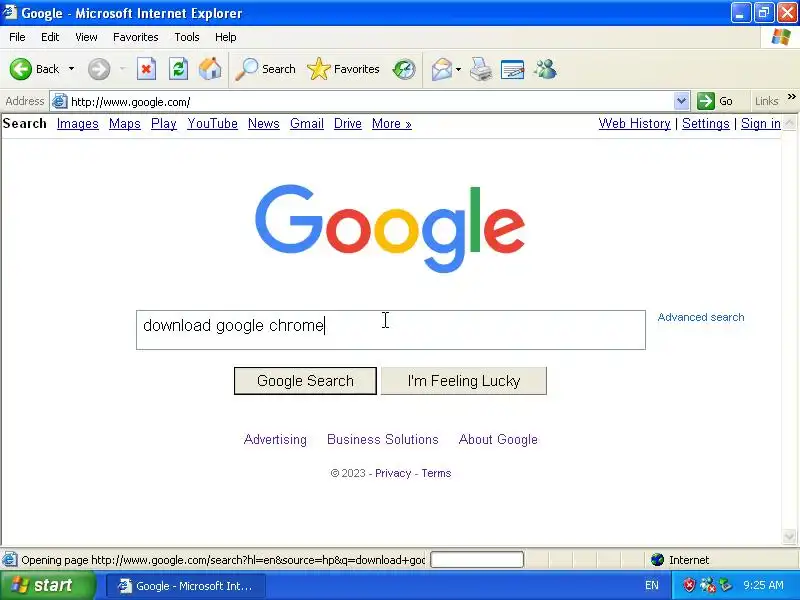This screenshot has width=800, height=600.
Task: Click the scrollbar up arrow
Action: click(x=789, y=123)
